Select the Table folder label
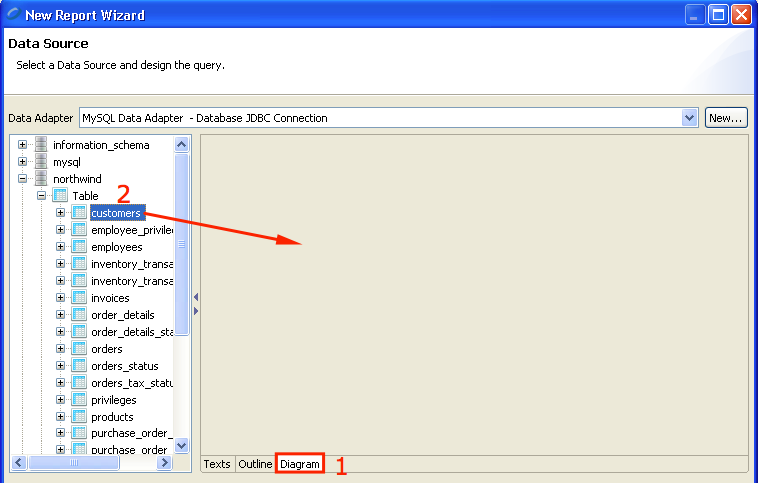Image resolution: width=758 pixels, height=483 pixels. click(86, 196)
